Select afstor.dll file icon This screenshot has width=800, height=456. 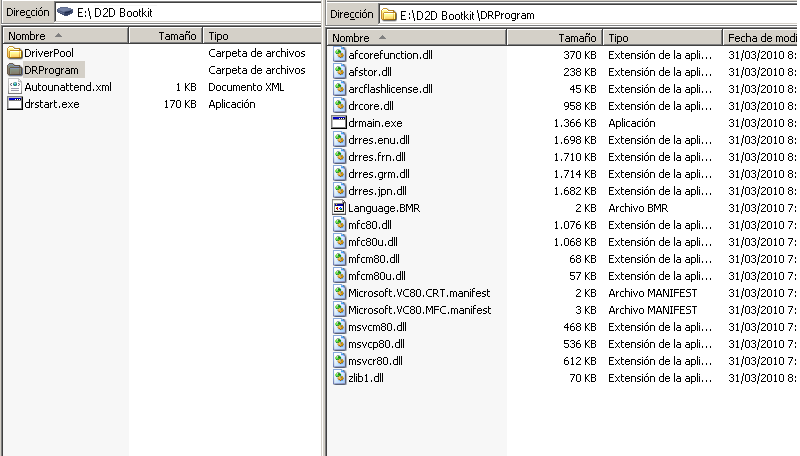pyautogui.click(x=339, y=72)
